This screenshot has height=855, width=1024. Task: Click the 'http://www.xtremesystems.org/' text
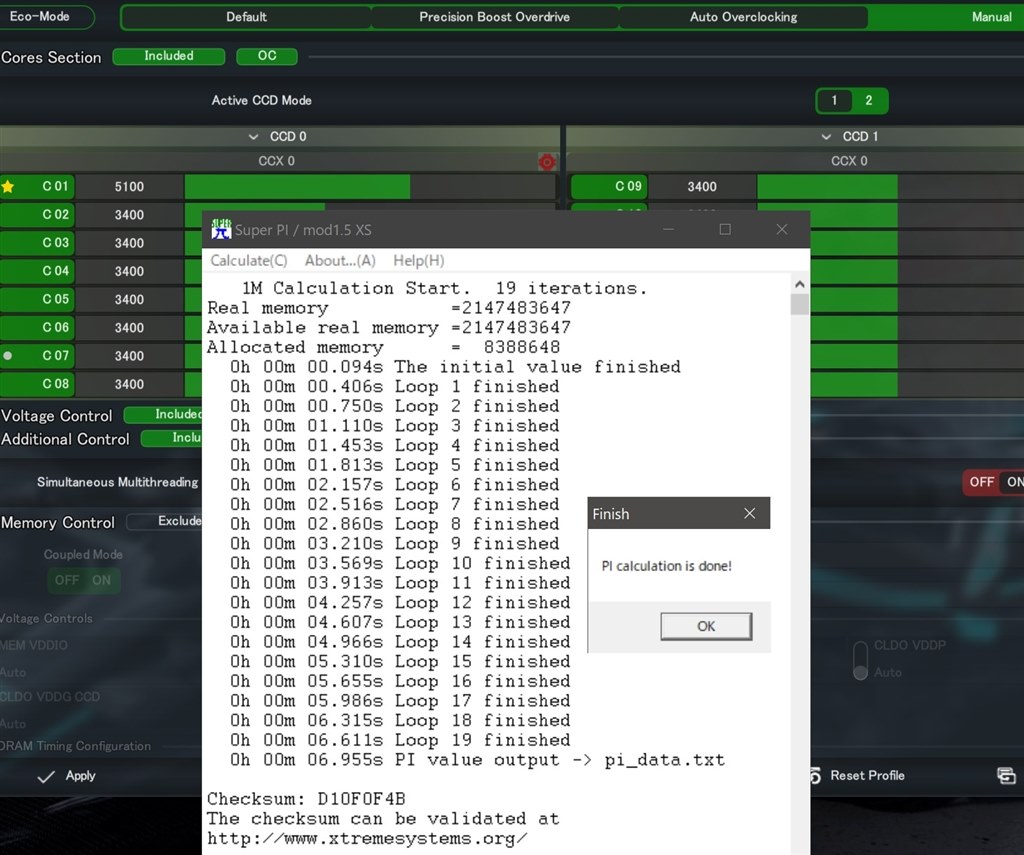367,839
